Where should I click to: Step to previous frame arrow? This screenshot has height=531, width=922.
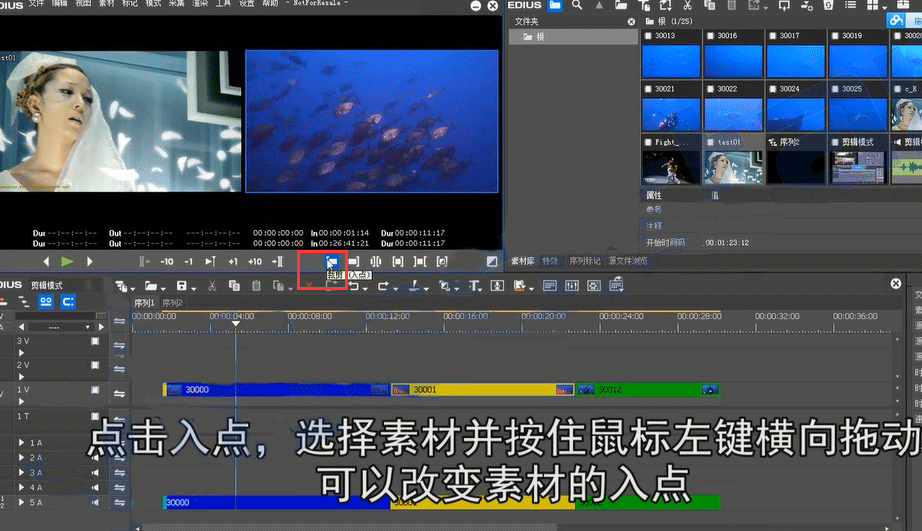46,262
